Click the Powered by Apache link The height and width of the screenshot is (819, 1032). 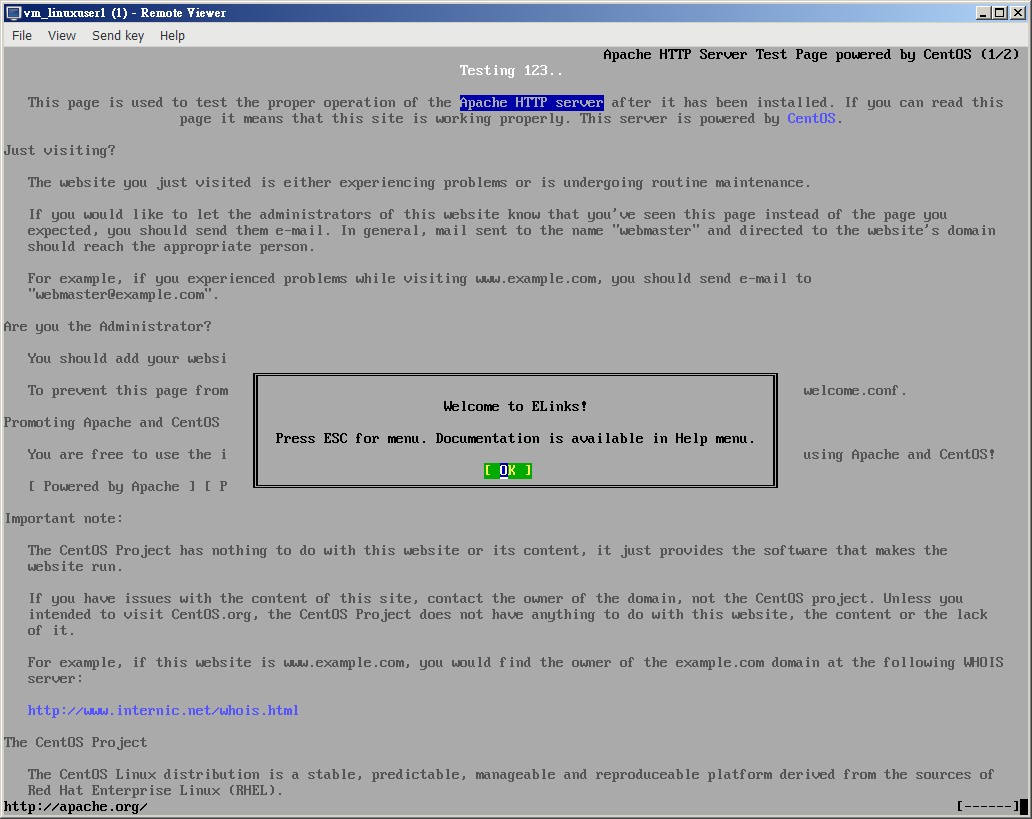tap(119, 486)
